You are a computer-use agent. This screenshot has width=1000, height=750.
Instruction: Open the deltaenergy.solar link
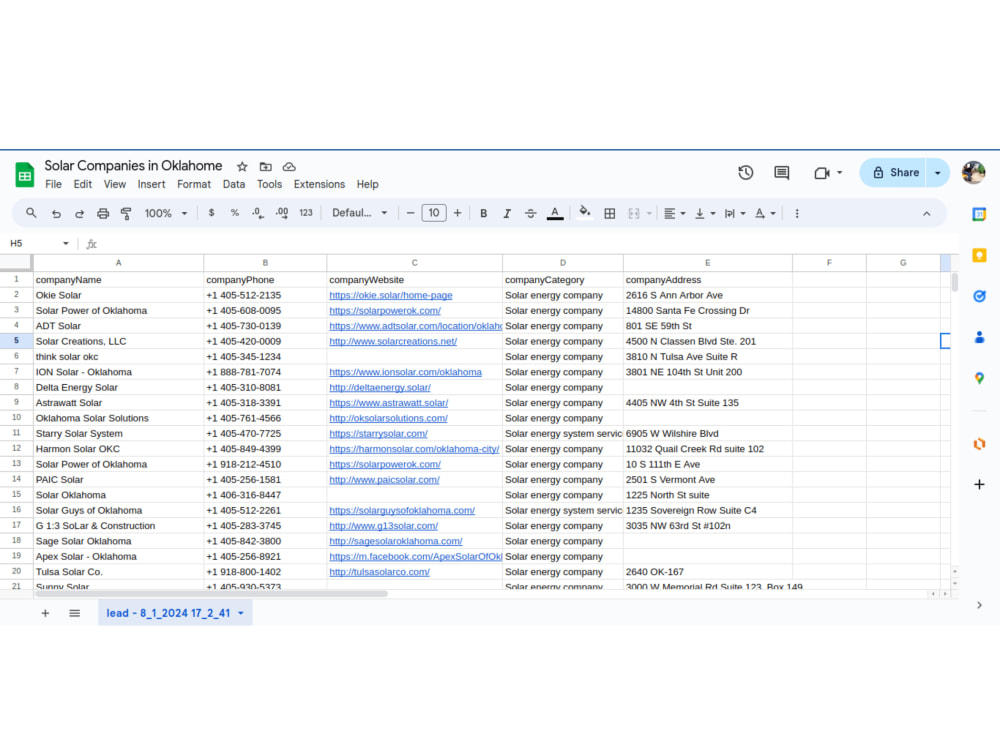379,388
